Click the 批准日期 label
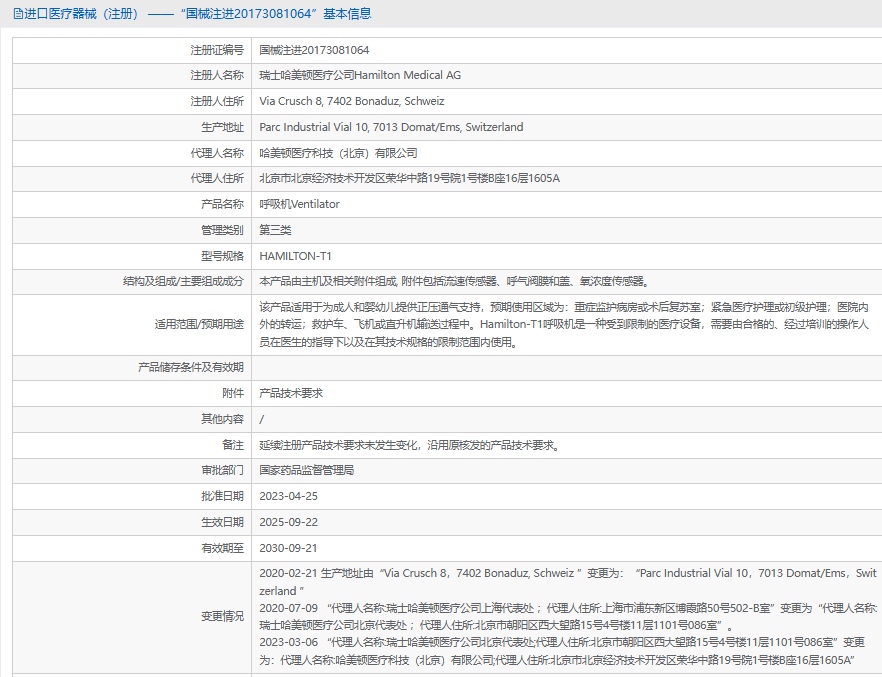Viewport: 882px width, 677px height. tap(223, 496)
